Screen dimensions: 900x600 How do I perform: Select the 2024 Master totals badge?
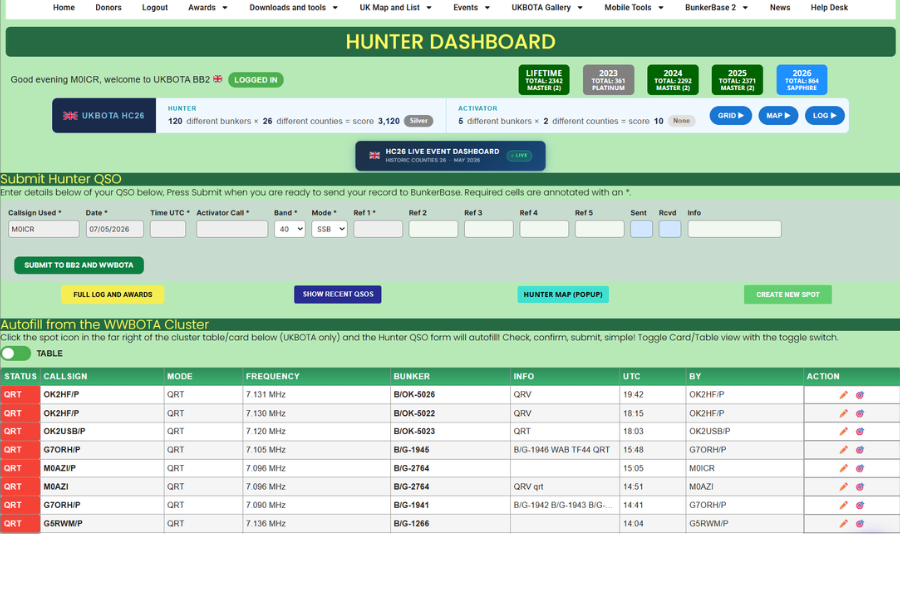pos(673,80)
